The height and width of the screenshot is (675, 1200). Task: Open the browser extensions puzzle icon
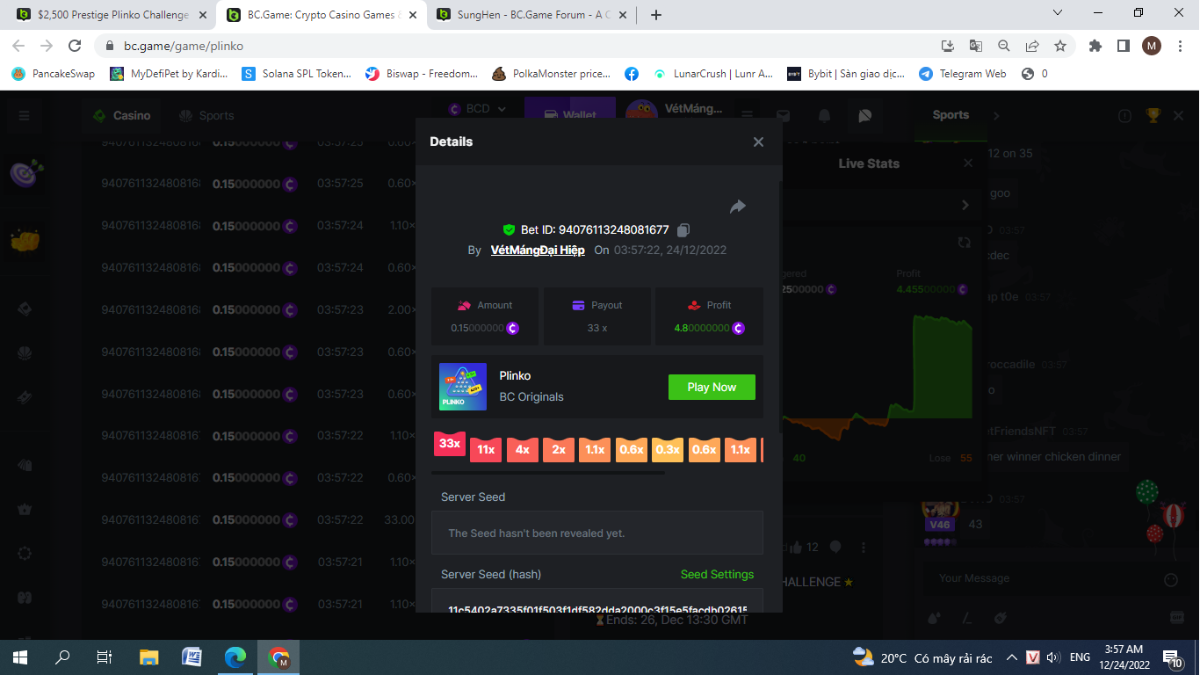pyautogui.click(x=1095, y=46)
